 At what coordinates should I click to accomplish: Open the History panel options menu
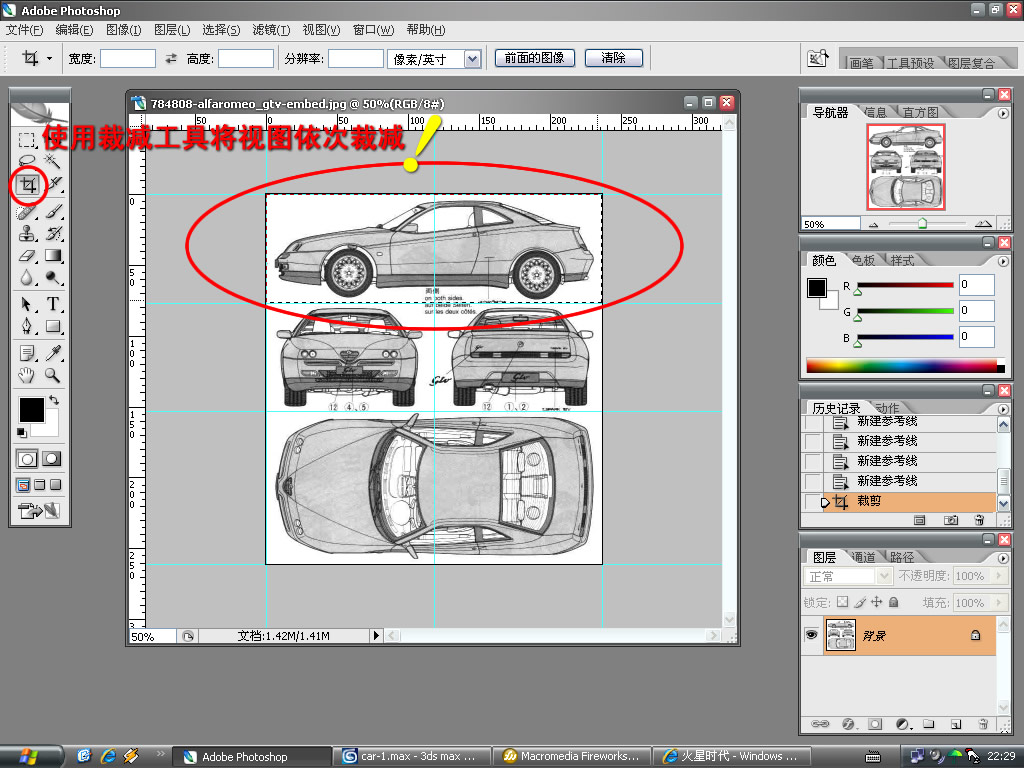[x=1003, y=409]
